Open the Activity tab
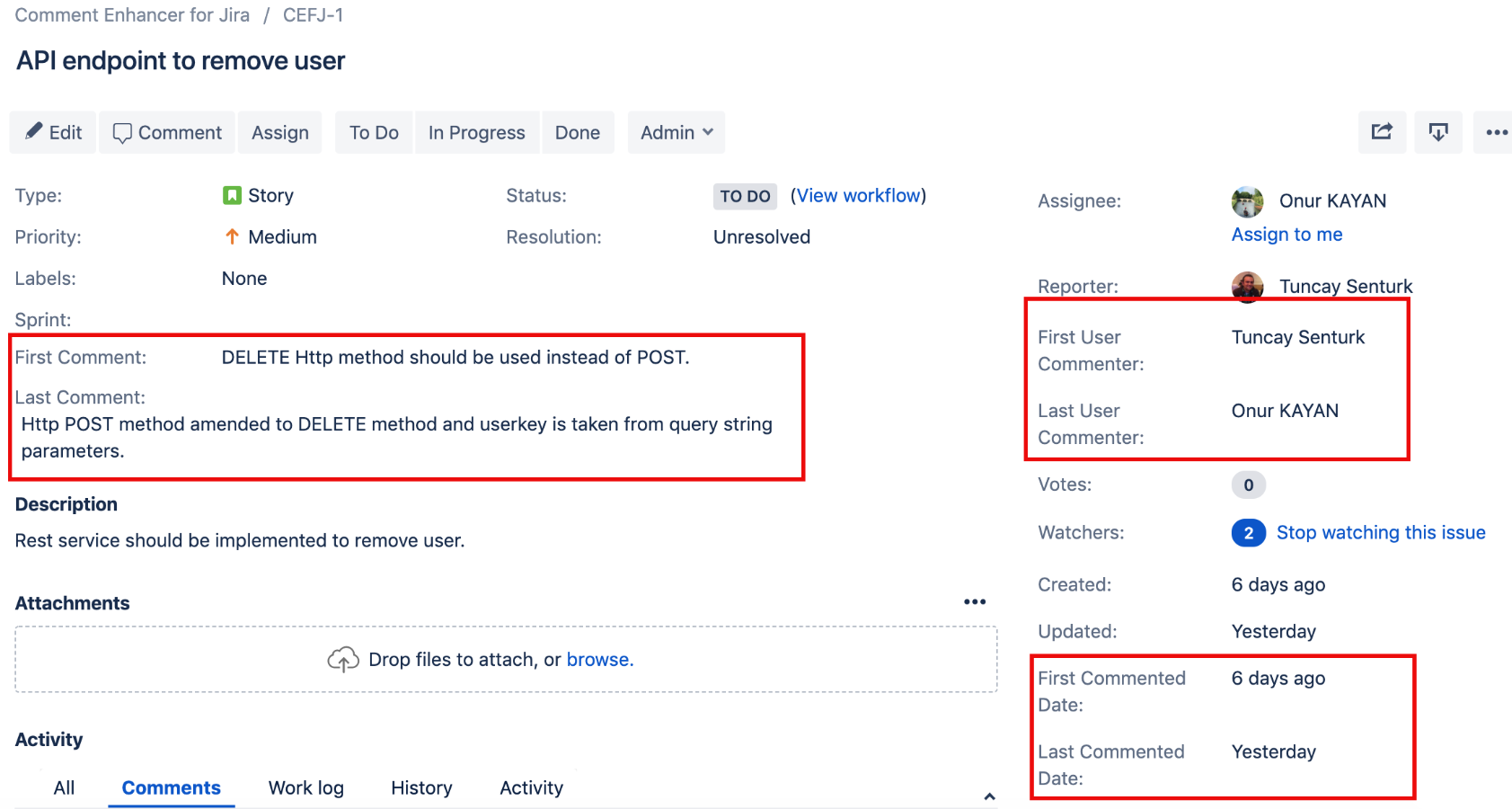The image size is (1512, 809). coord(531,788)
